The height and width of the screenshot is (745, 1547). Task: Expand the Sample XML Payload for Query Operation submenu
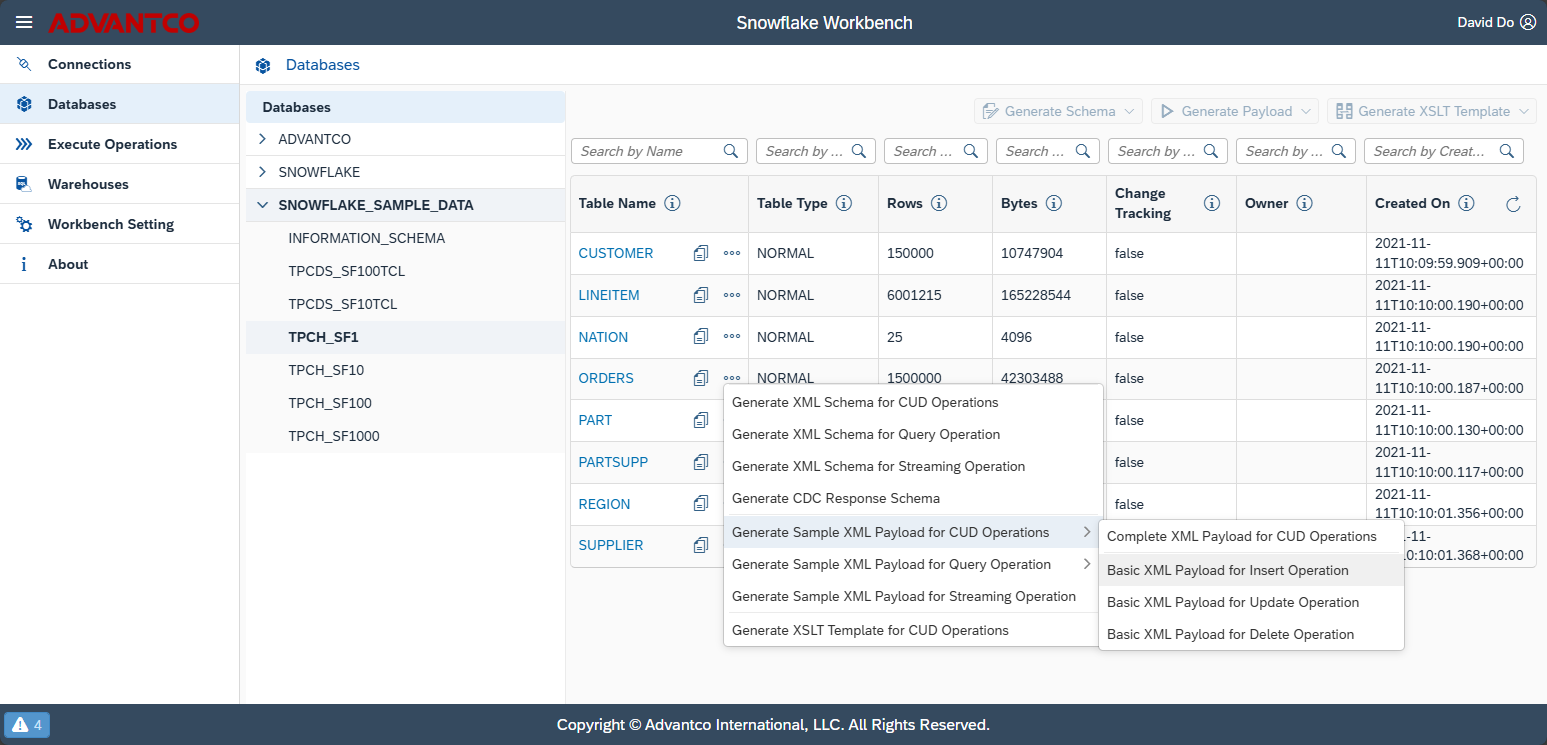pos(1087,564)
